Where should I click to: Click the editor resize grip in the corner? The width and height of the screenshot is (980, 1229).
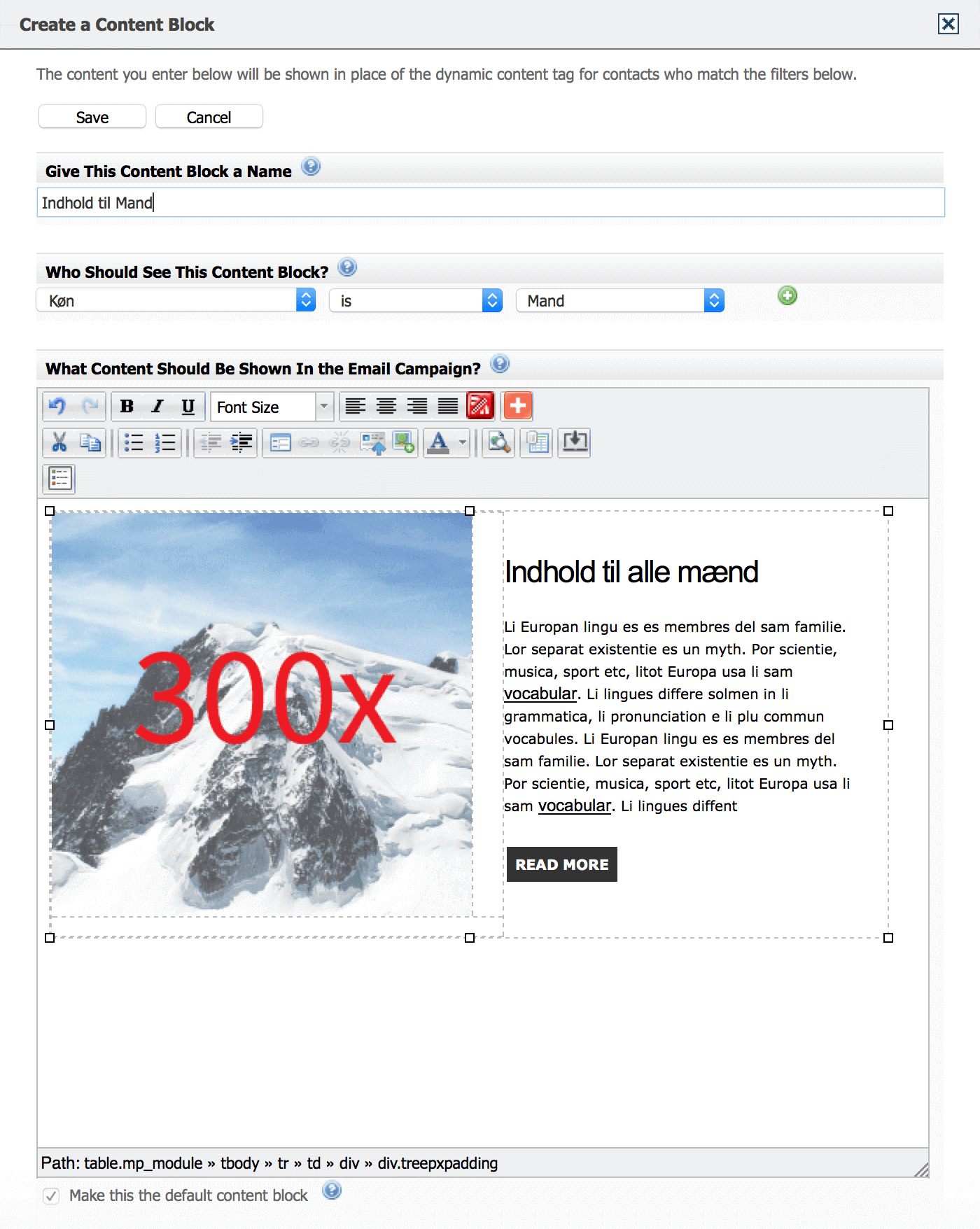[921, 1170]
